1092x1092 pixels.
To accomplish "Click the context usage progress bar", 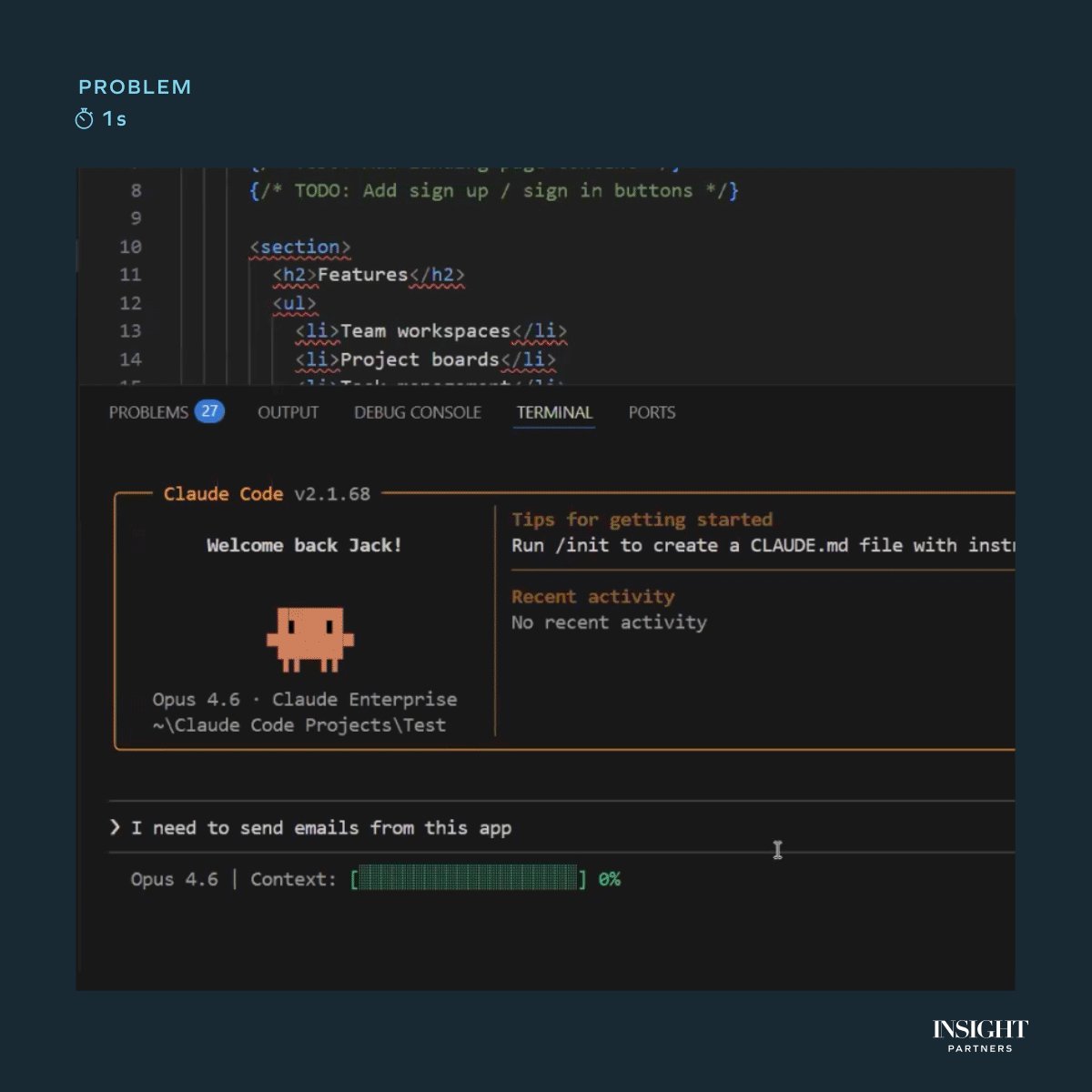I will pos(469,879).
